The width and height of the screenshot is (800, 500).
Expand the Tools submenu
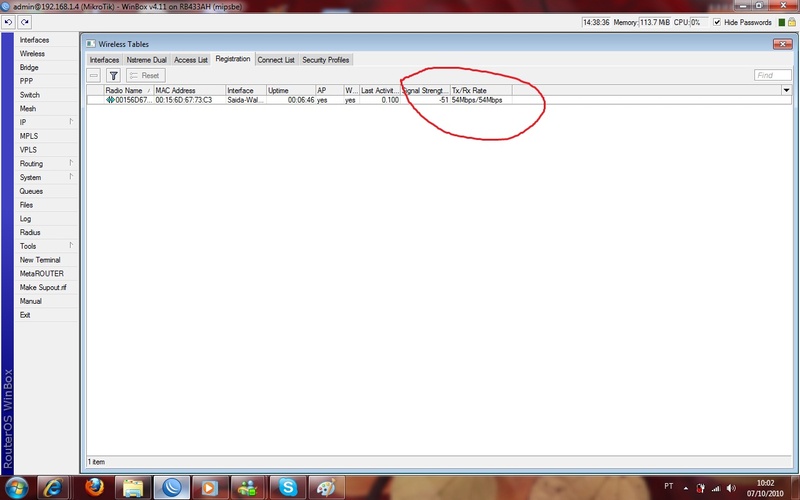[x=71, y=246]
